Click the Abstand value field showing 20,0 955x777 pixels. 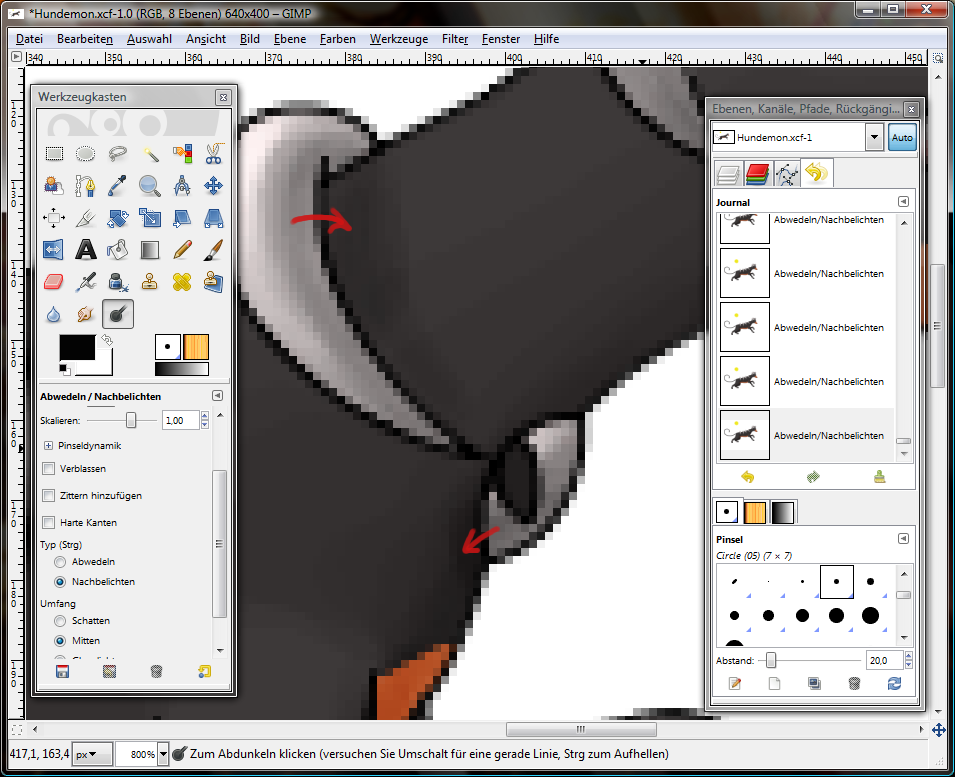884,660
